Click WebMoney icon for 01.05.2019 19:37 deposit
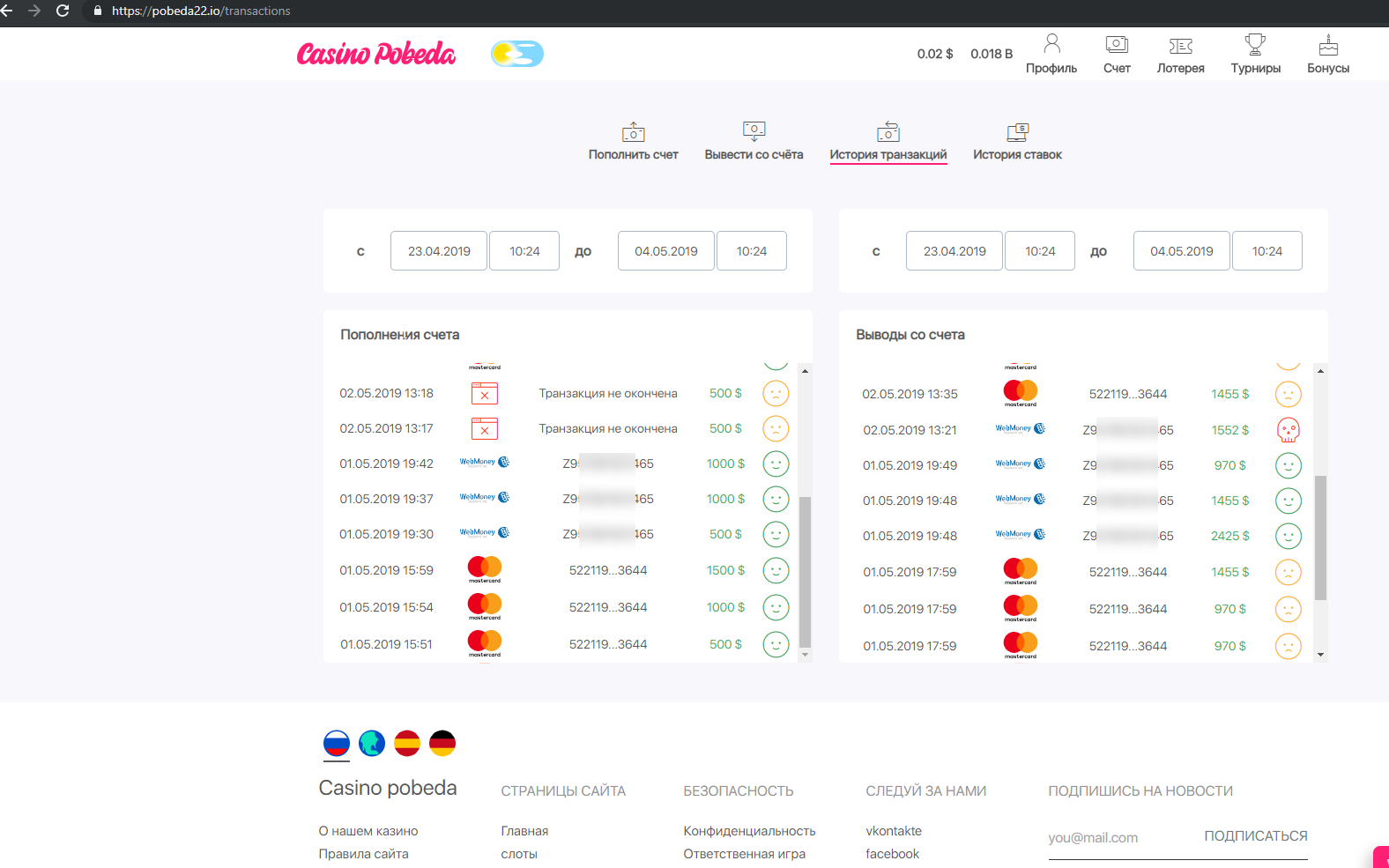This screenshot has height=868, width=1389. click(485, 497)
